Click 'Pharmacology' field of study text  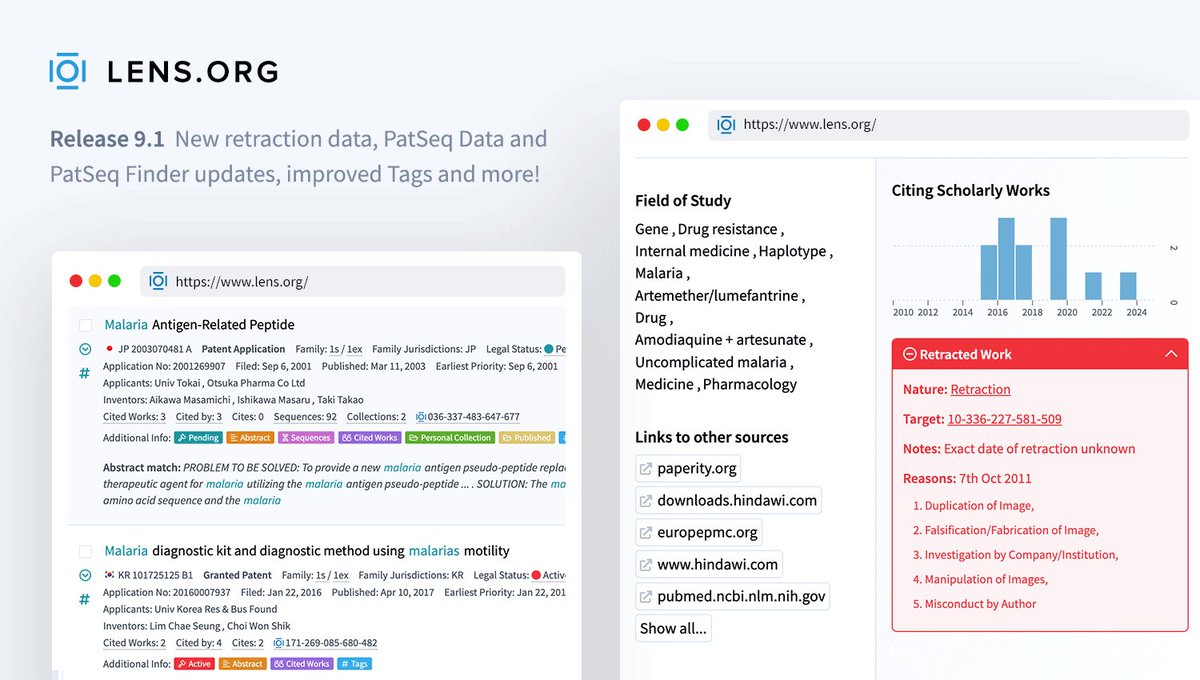click(x=750, y=384)
